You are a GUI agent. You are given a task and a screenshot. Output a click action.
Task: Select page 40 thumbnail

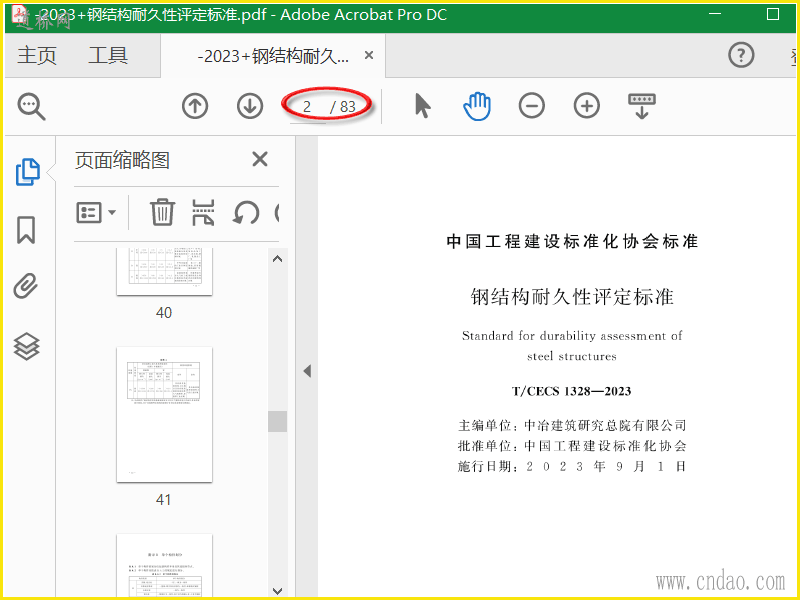coord(164,271)
